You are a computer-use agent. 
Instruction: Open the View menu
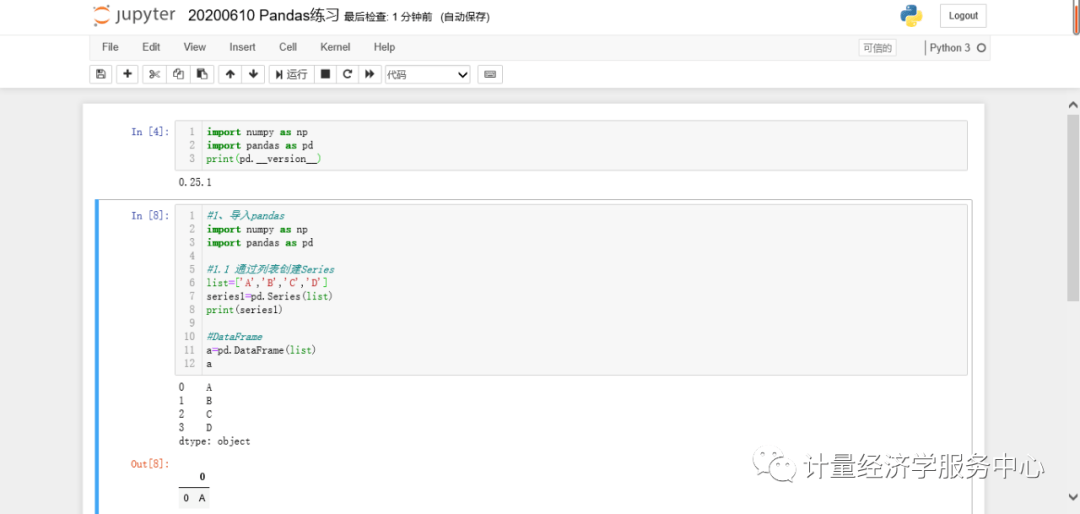[x=194, y=47]
